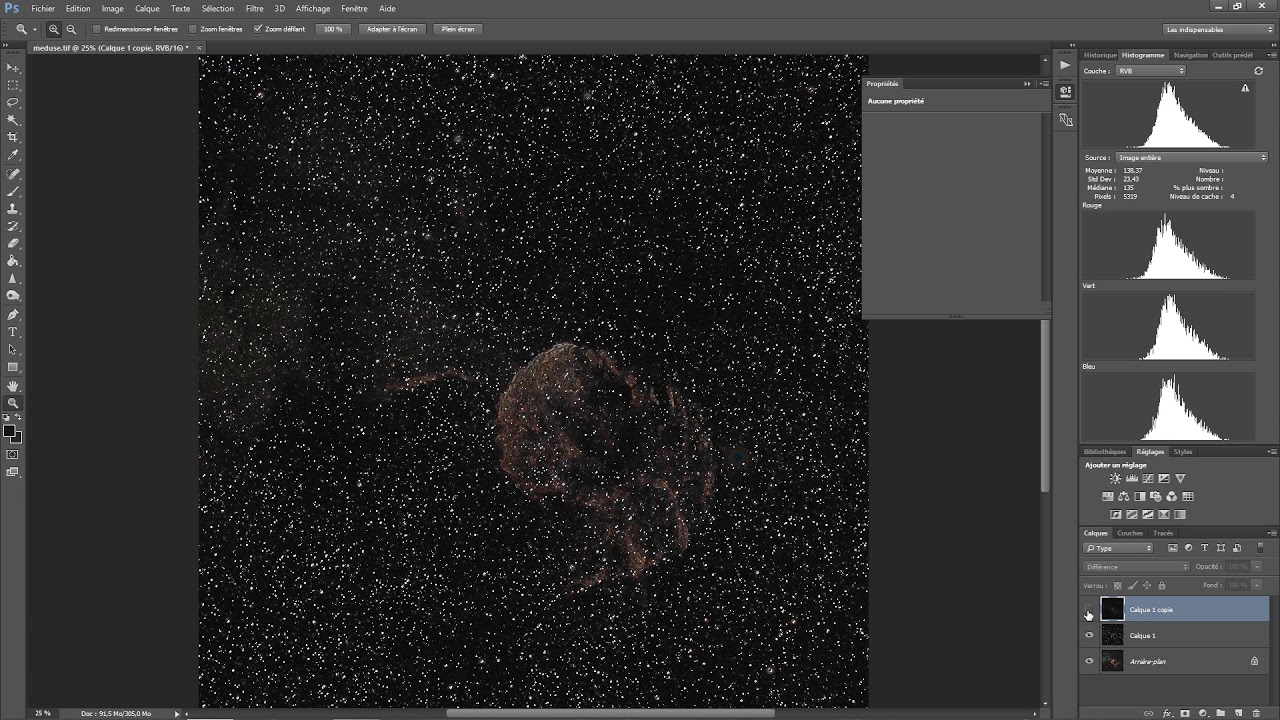
Task: Select the Clone Stamp tool
Action: 13,209
